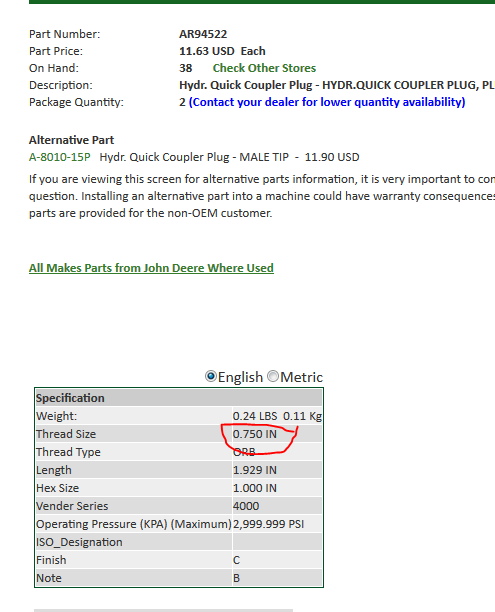Open the Check Other Stores link
The height and width of the screenshot is (612, 495).
click(x=264, y=68)
